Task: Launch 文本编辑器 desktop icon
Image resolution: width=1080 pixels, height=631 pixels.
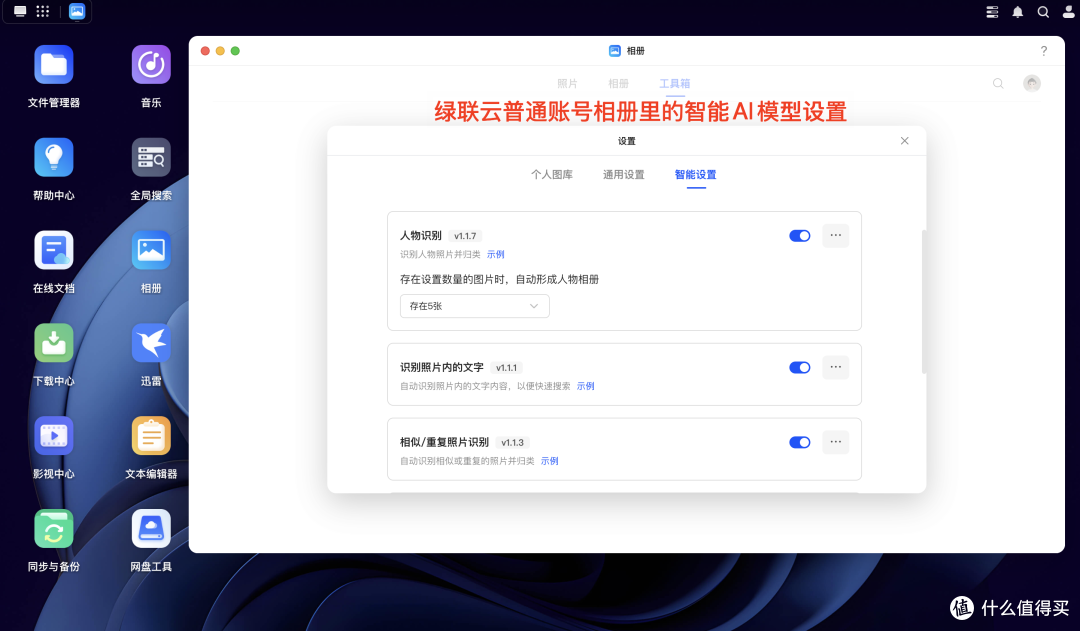Action: tap(151, 437)
